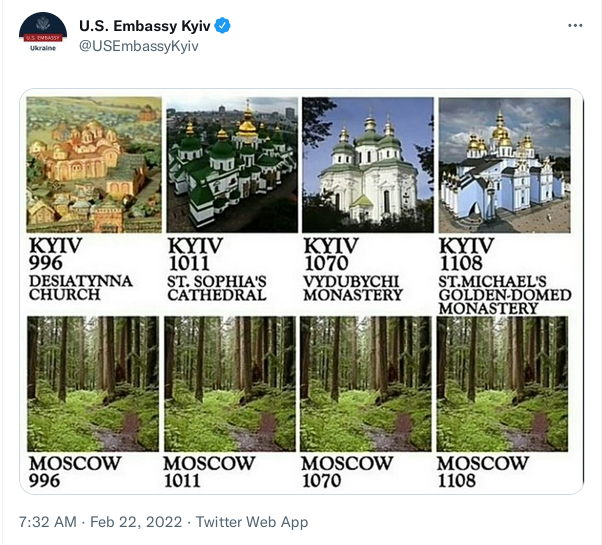Click the forest image above Moscow 1108

[503, 384]
